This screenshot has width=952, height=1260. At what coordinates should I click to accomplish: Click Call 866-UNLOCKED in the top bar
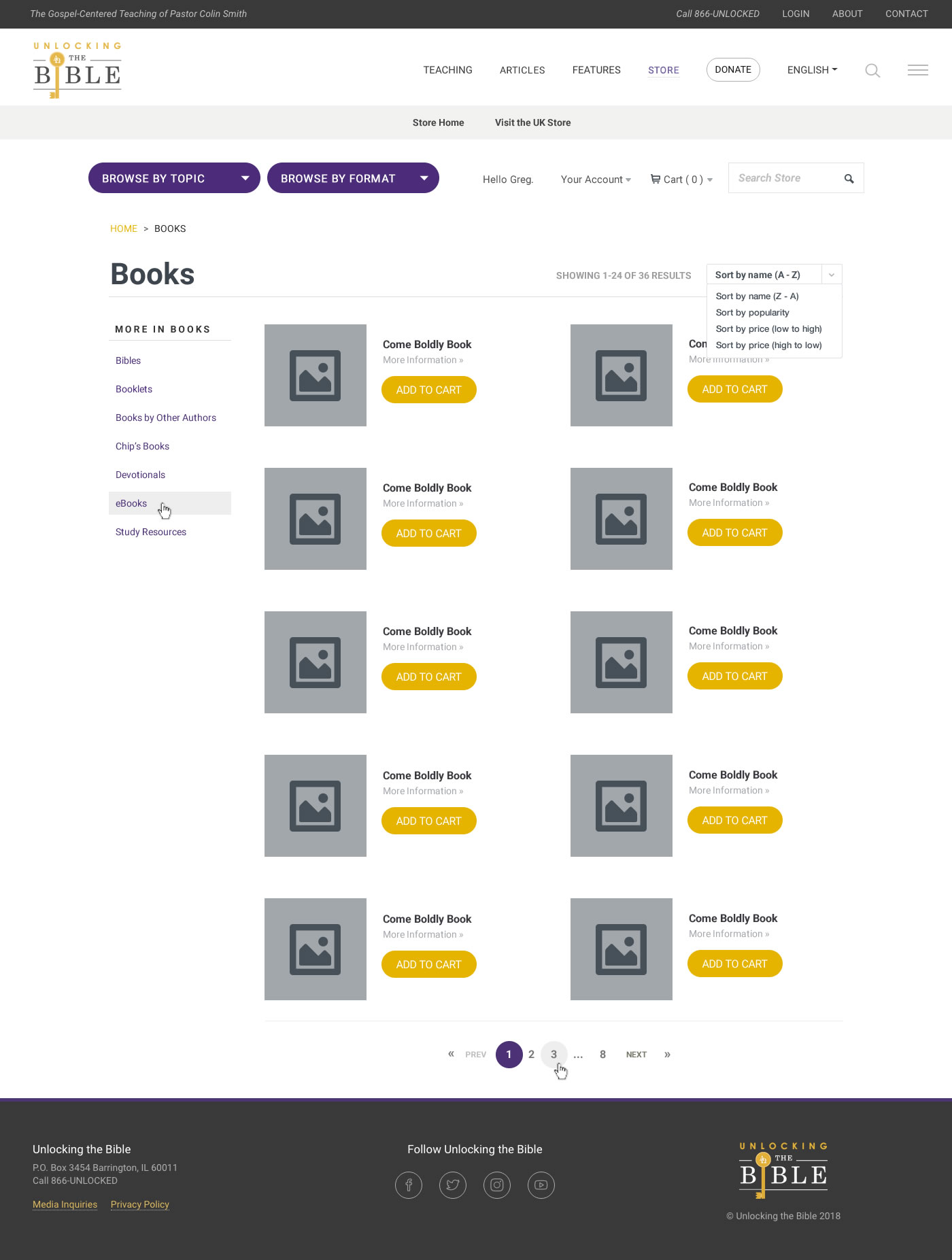[717, 14]
